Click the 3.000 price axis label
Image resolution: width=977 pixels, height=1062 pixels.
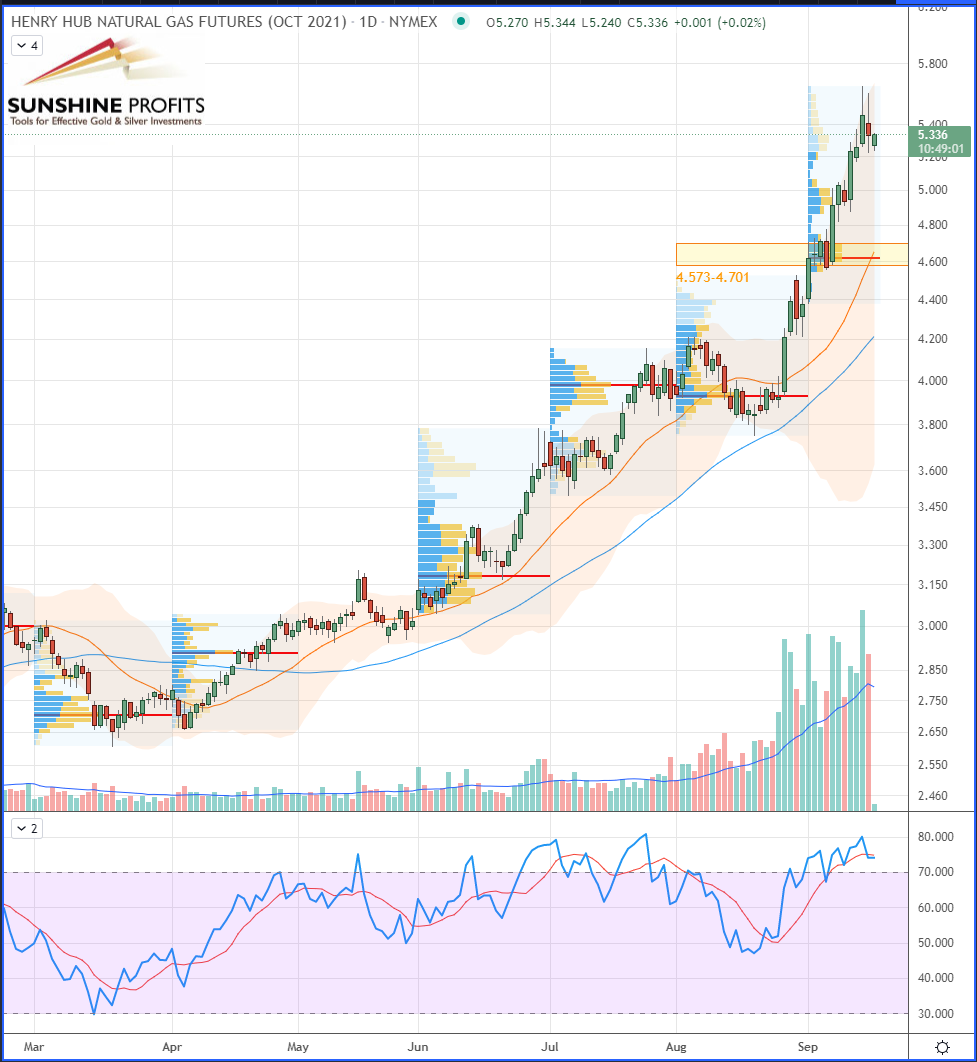[932, 626]
